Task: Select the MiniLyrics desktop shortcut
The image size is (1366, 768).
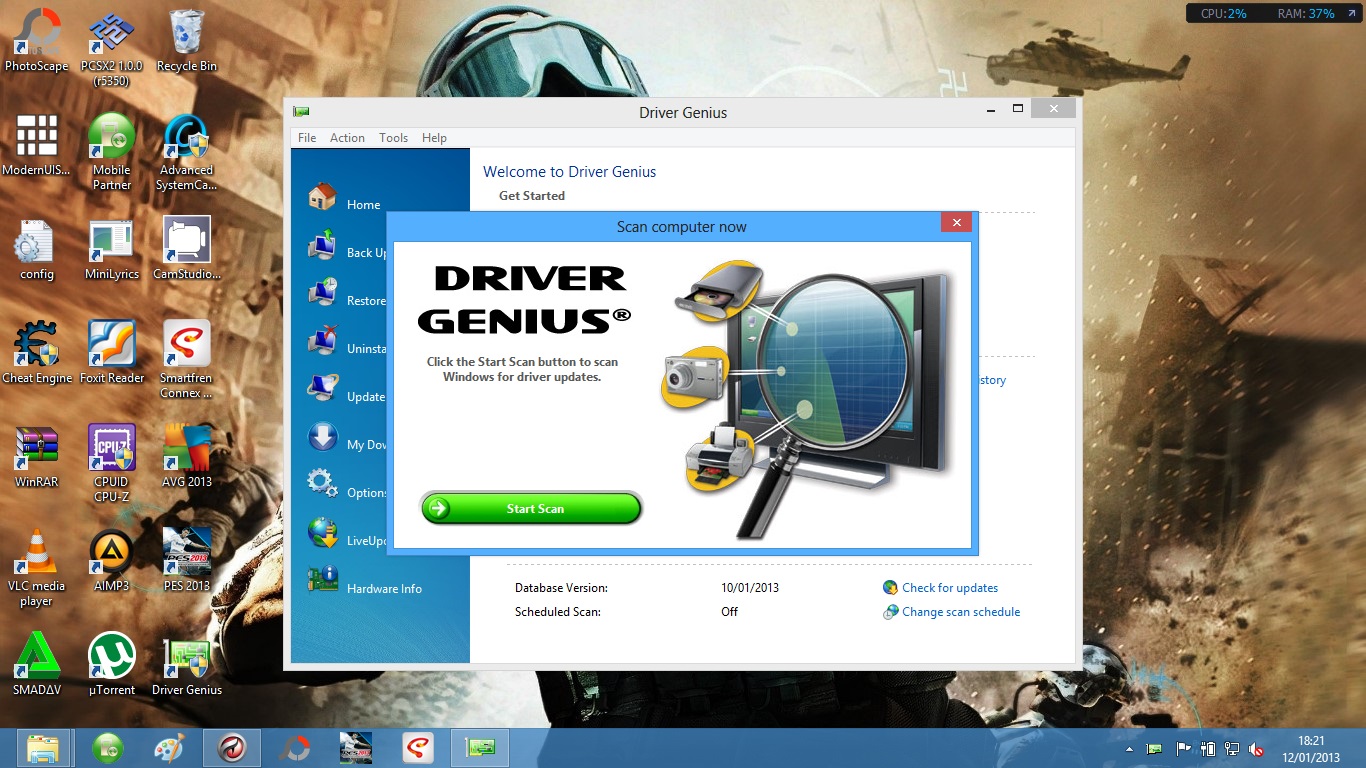Action: (112, 249)
